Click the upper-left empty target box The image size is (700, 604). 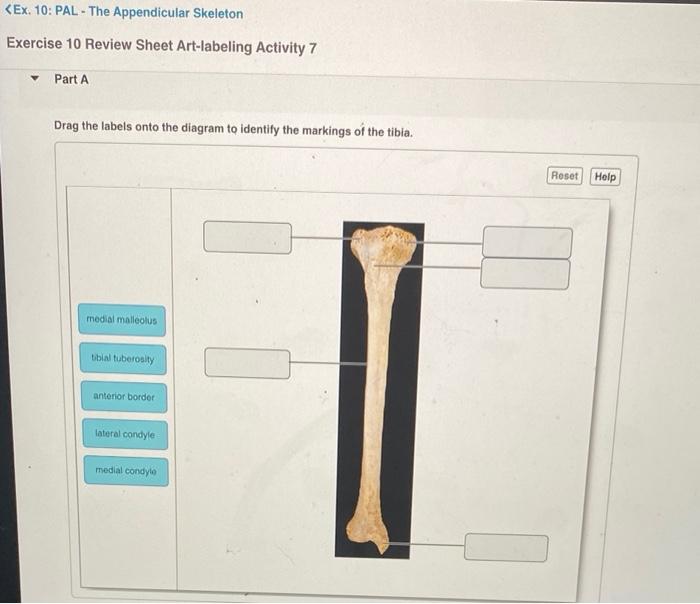click(x=248, y=238)
